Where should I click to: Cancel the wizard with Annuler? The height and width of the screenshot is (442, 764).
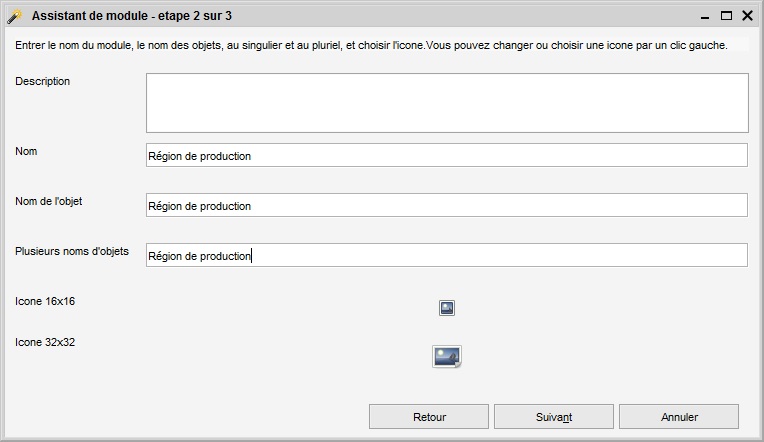(679, 417)
